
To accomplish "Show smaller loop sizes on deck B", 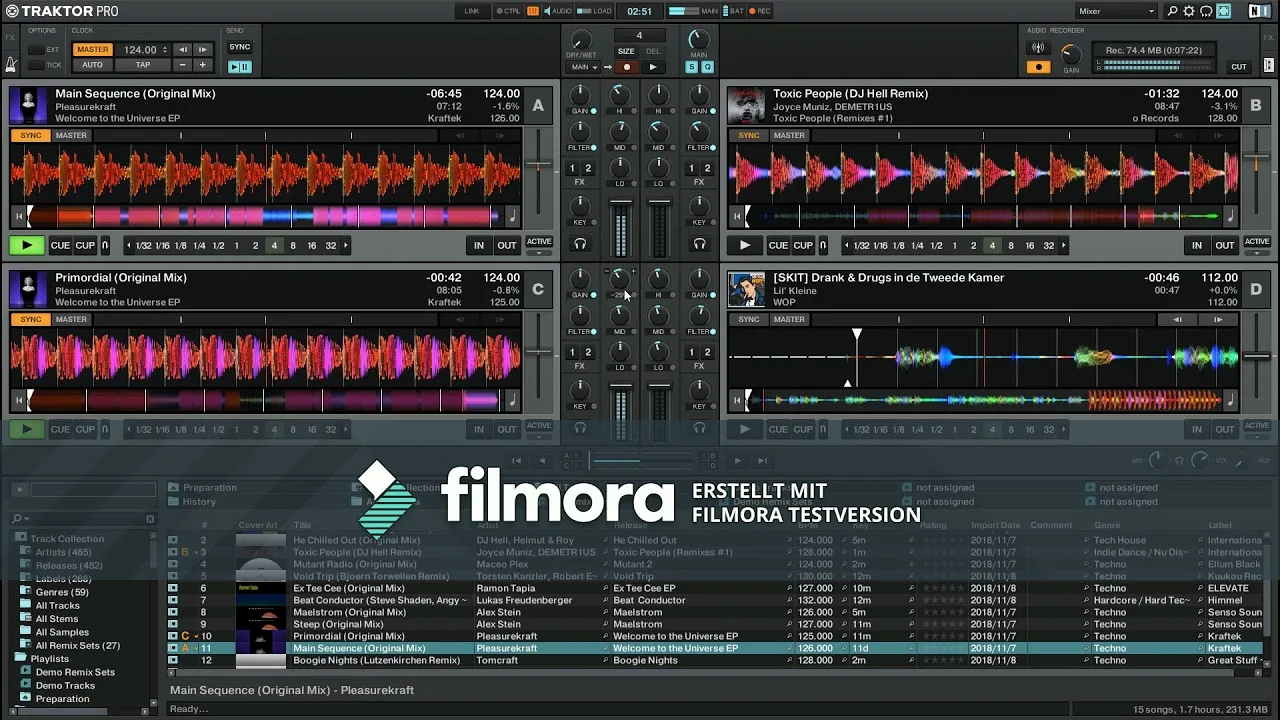I will pos(847,245).
